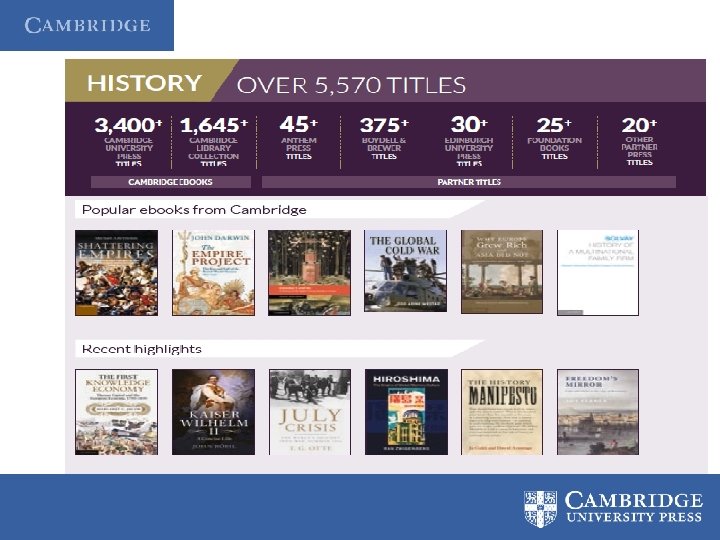Select the Kaiser Wilhelm II cover
Viewport: 720px width, 540px height.
(x=213, y=412)
